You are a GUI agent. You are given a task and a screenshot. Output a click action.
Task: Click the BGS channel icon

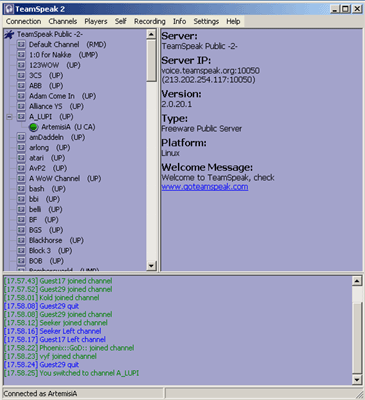pyautogui.click(x=21, y=230)
